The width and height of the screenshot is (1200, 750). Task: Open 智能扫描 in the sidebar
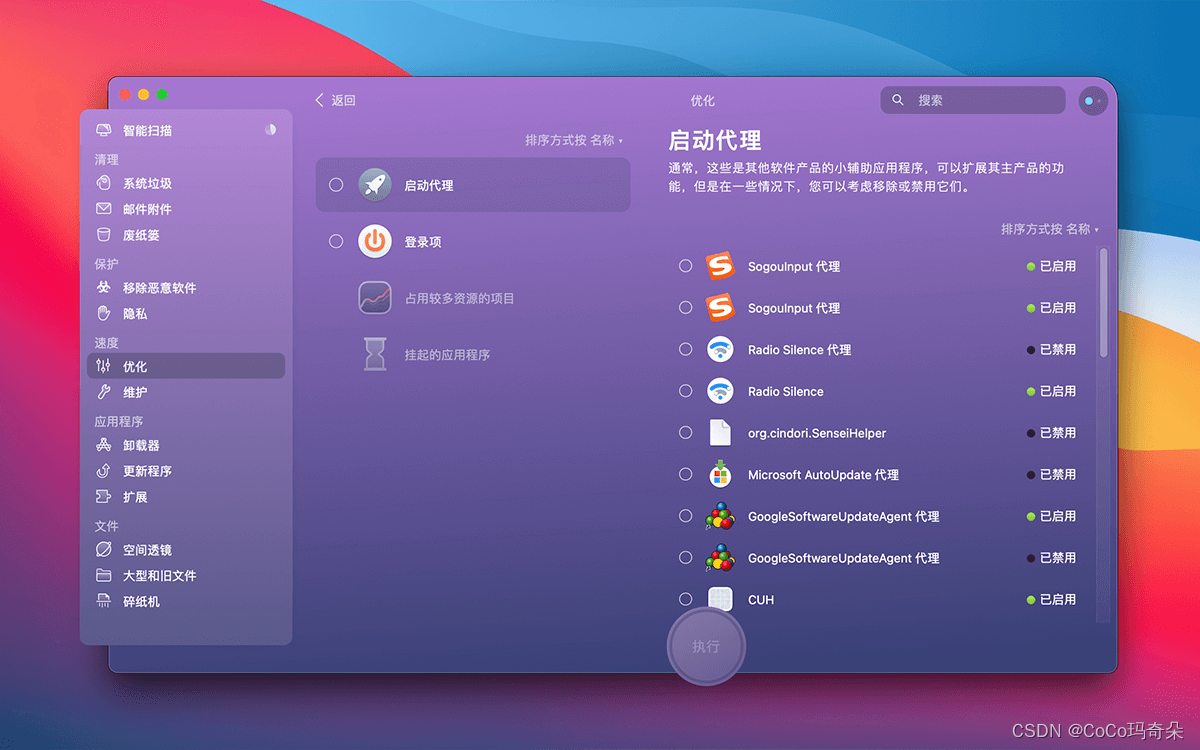(185, 130)
